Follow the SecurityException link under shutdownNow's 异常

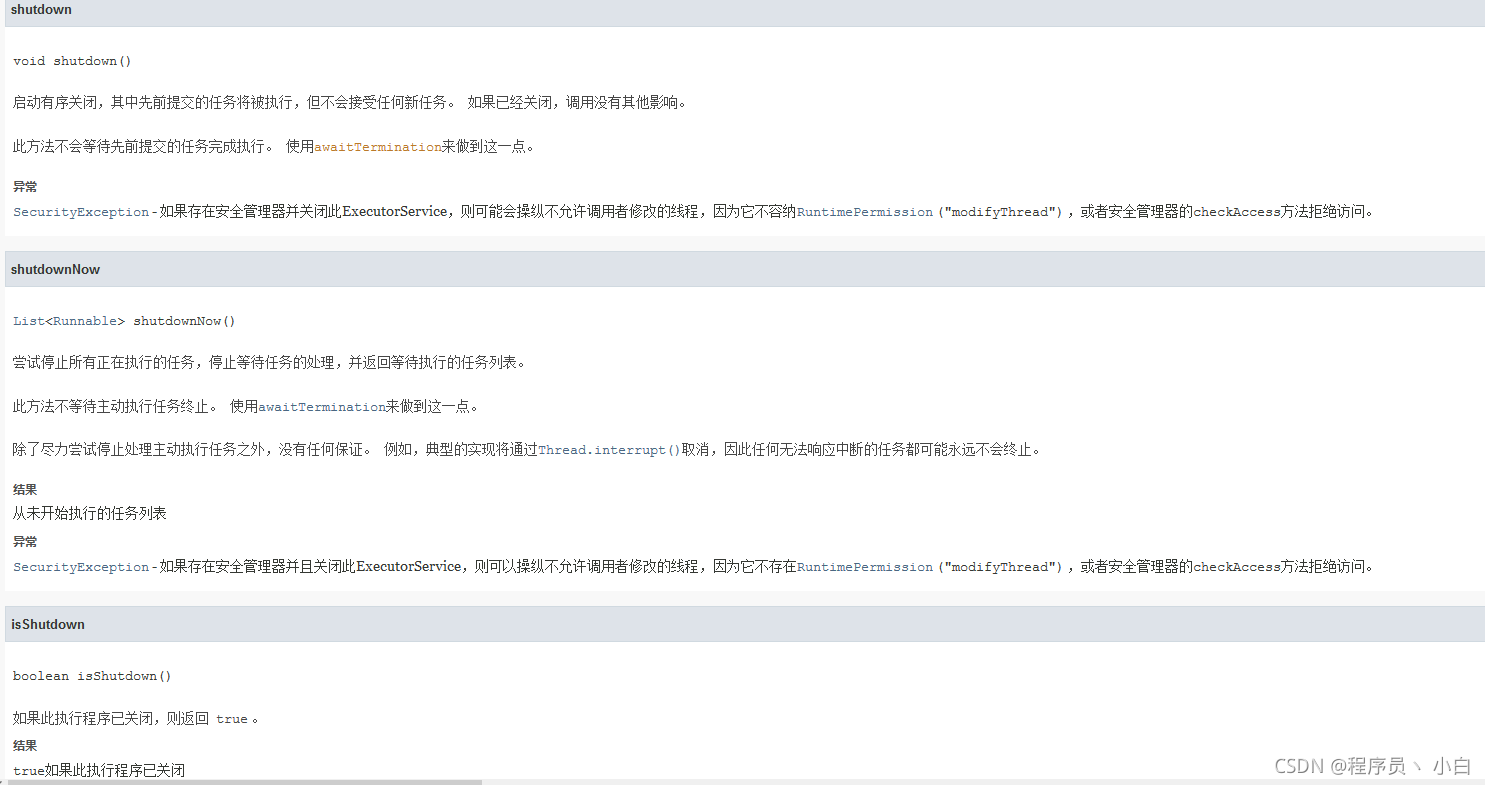pos(81,567)
